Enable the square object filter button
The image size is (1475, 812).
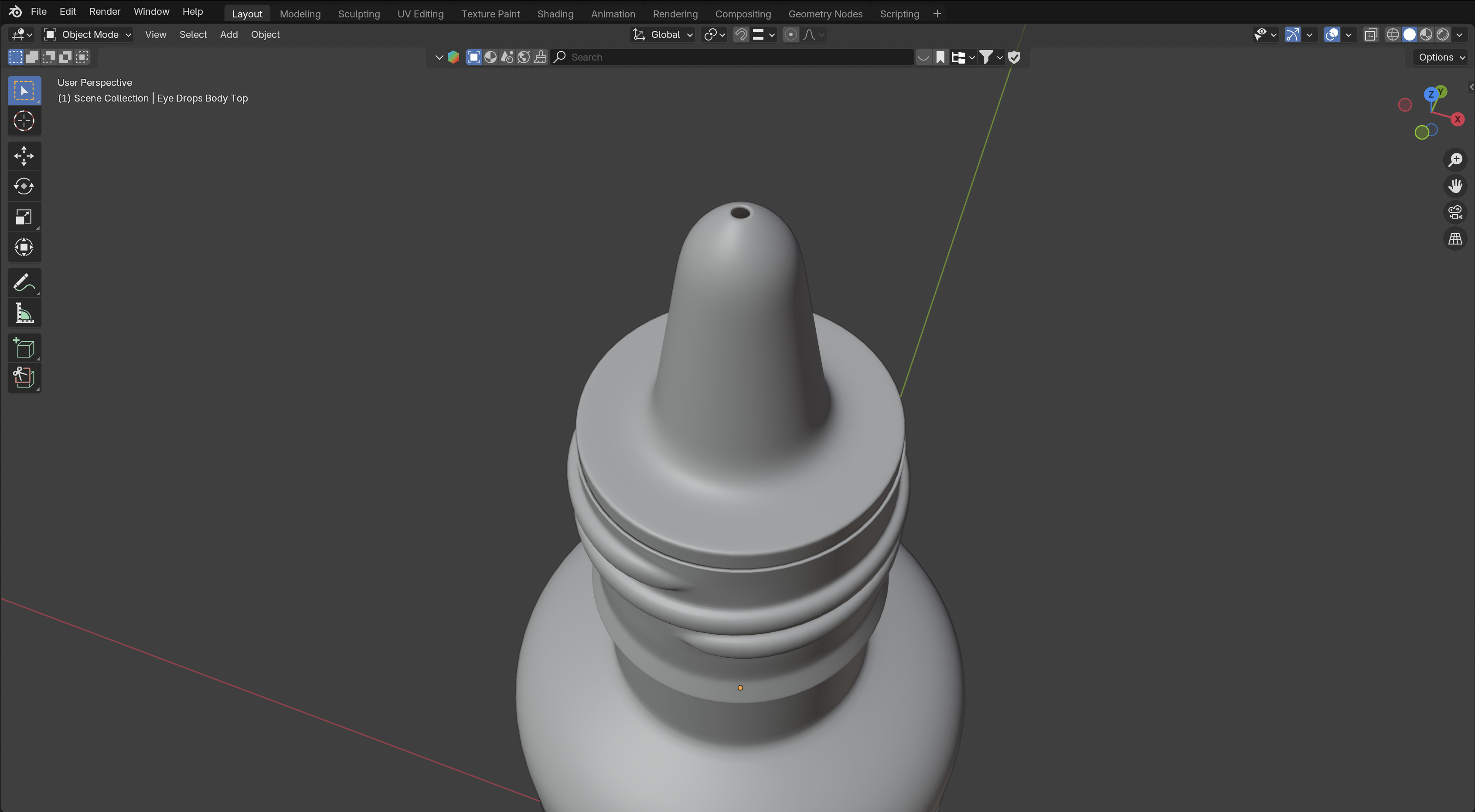473,57
